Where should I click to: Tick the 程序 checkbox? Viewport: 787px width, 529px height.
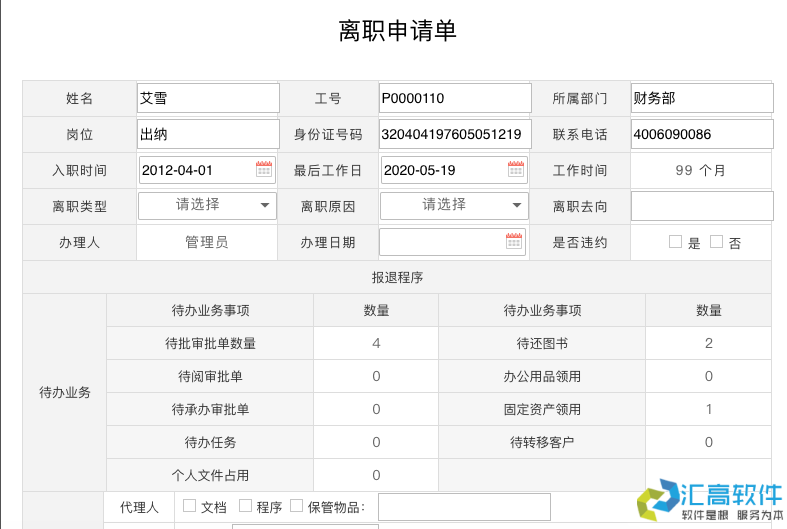245,506
